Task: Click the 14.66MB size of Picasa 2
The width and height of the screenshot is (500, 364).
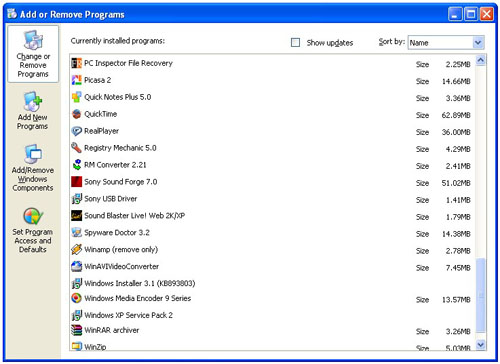Action: [x=456, y=81]
